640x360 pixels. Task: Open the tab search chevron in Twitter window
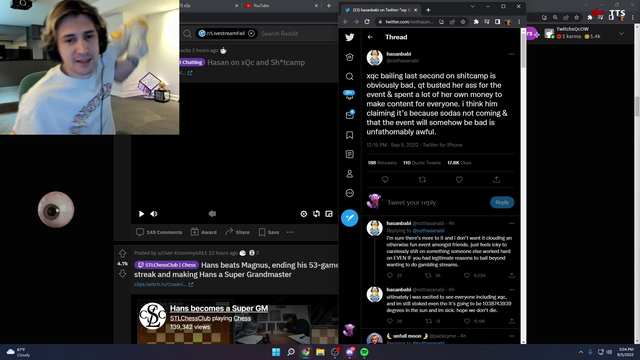tap(473, 7)
